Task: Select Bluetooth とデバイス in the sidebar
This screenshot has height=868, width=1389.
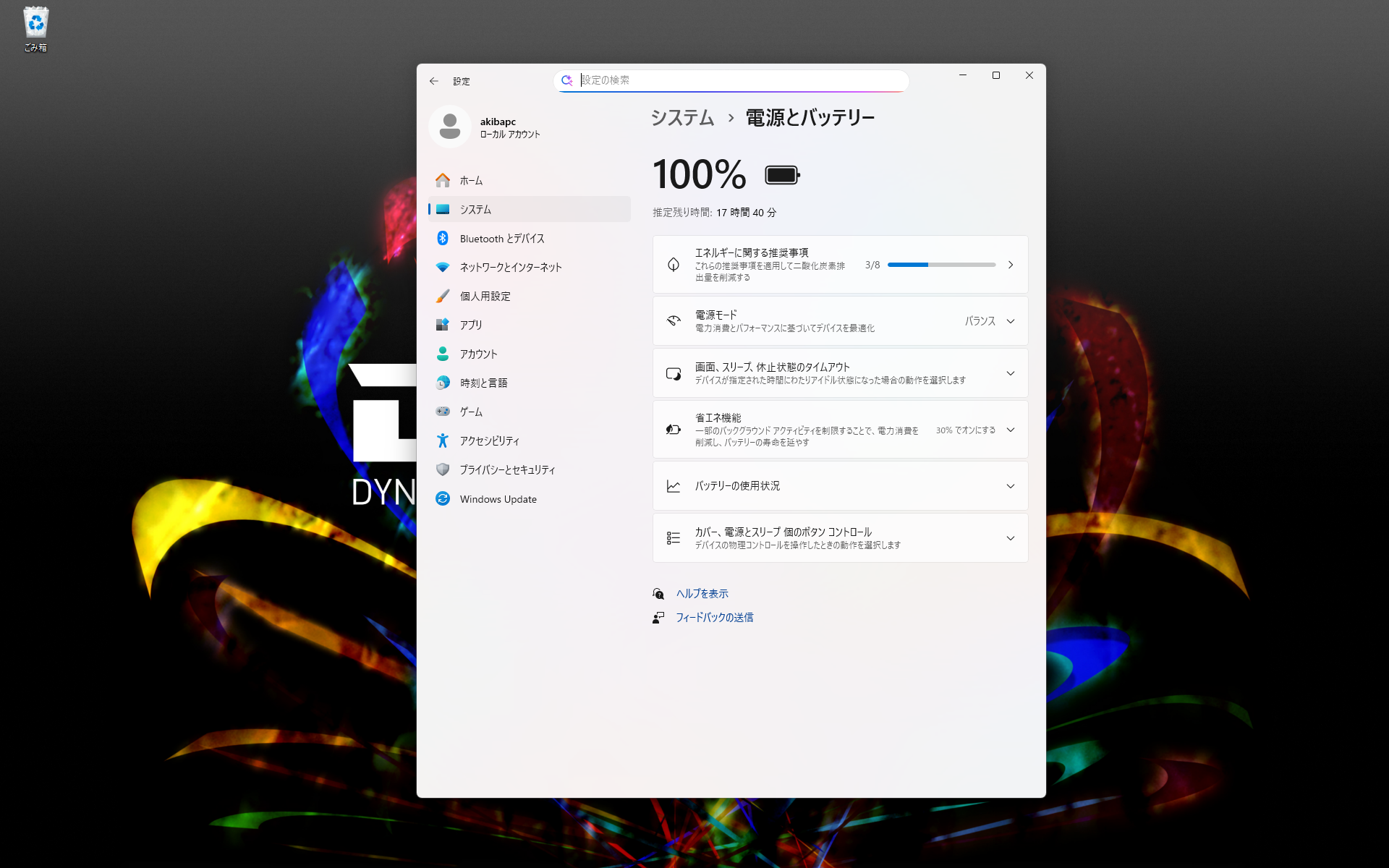Action: (x=503, y=238)
